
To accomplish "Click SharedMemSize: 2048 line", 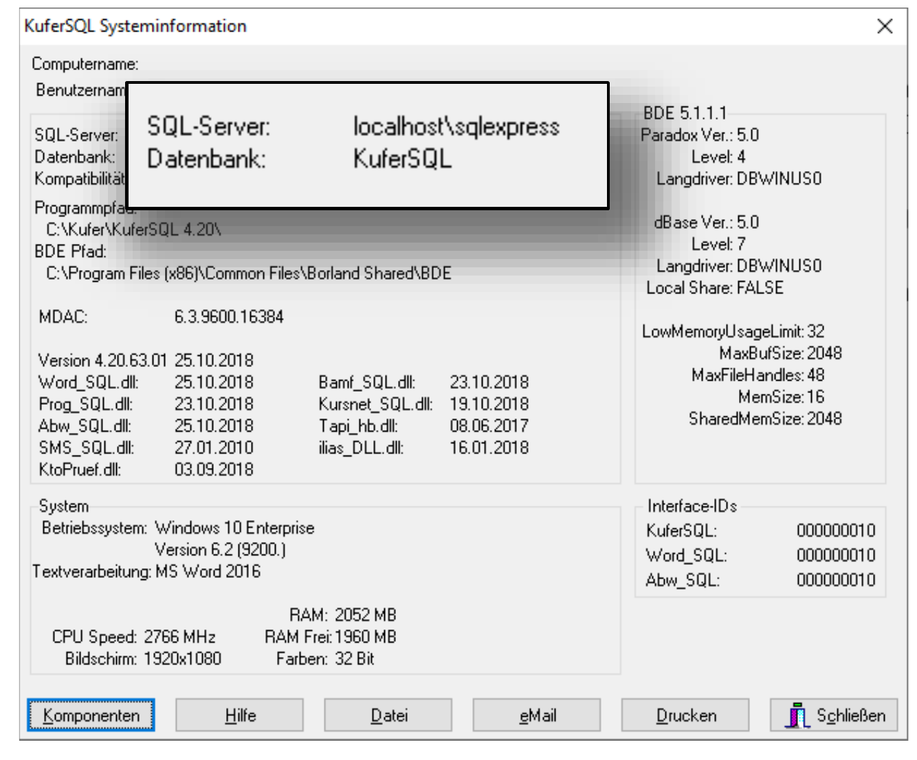I will point(765,419).
